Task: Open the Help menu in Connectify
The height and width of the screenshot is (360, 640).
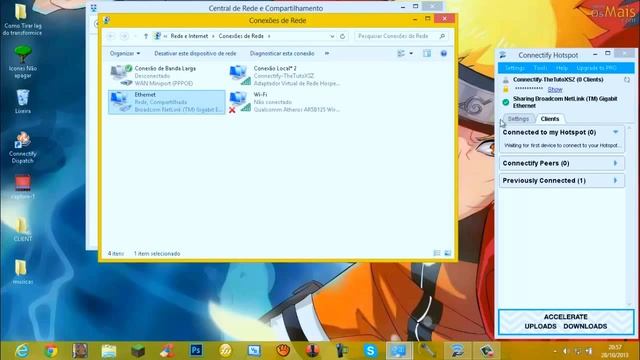Action: (562, 68)
